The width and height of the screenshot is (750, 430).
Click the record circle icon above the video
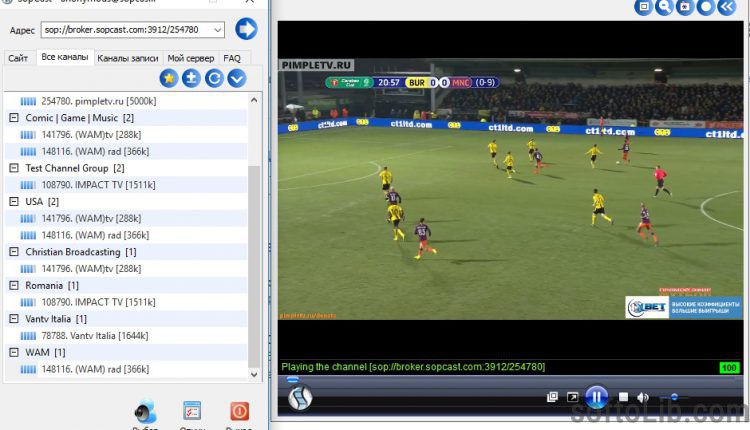click(706, 7)
